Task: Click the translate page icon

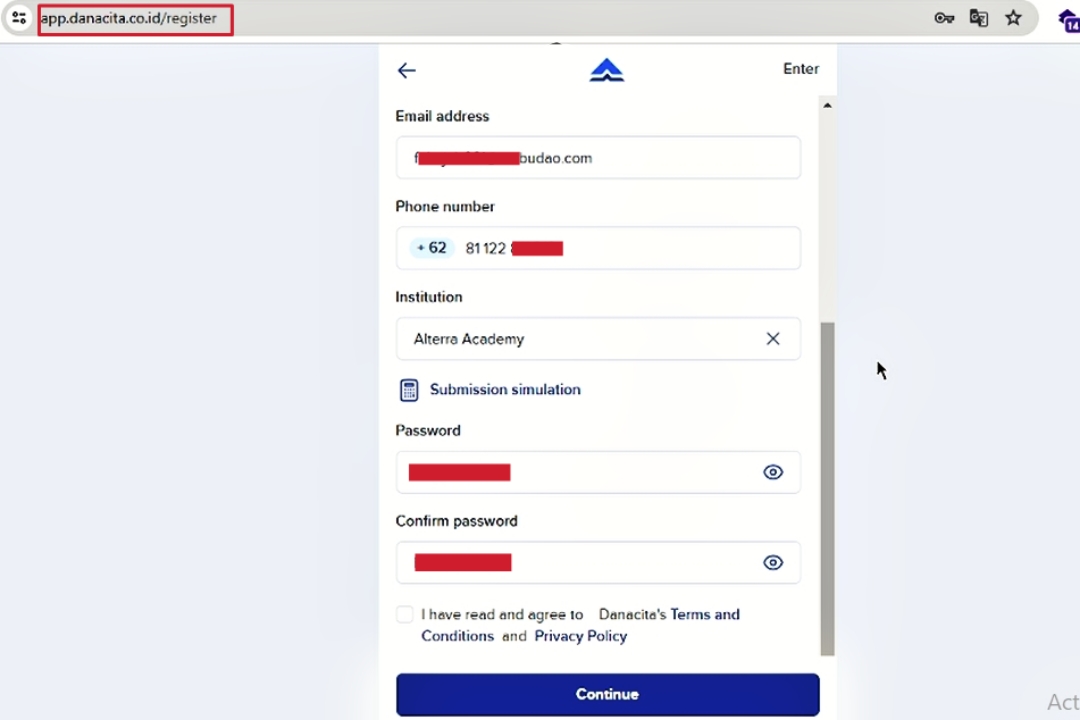Action: pyautogui.click(x=979, y=18)
